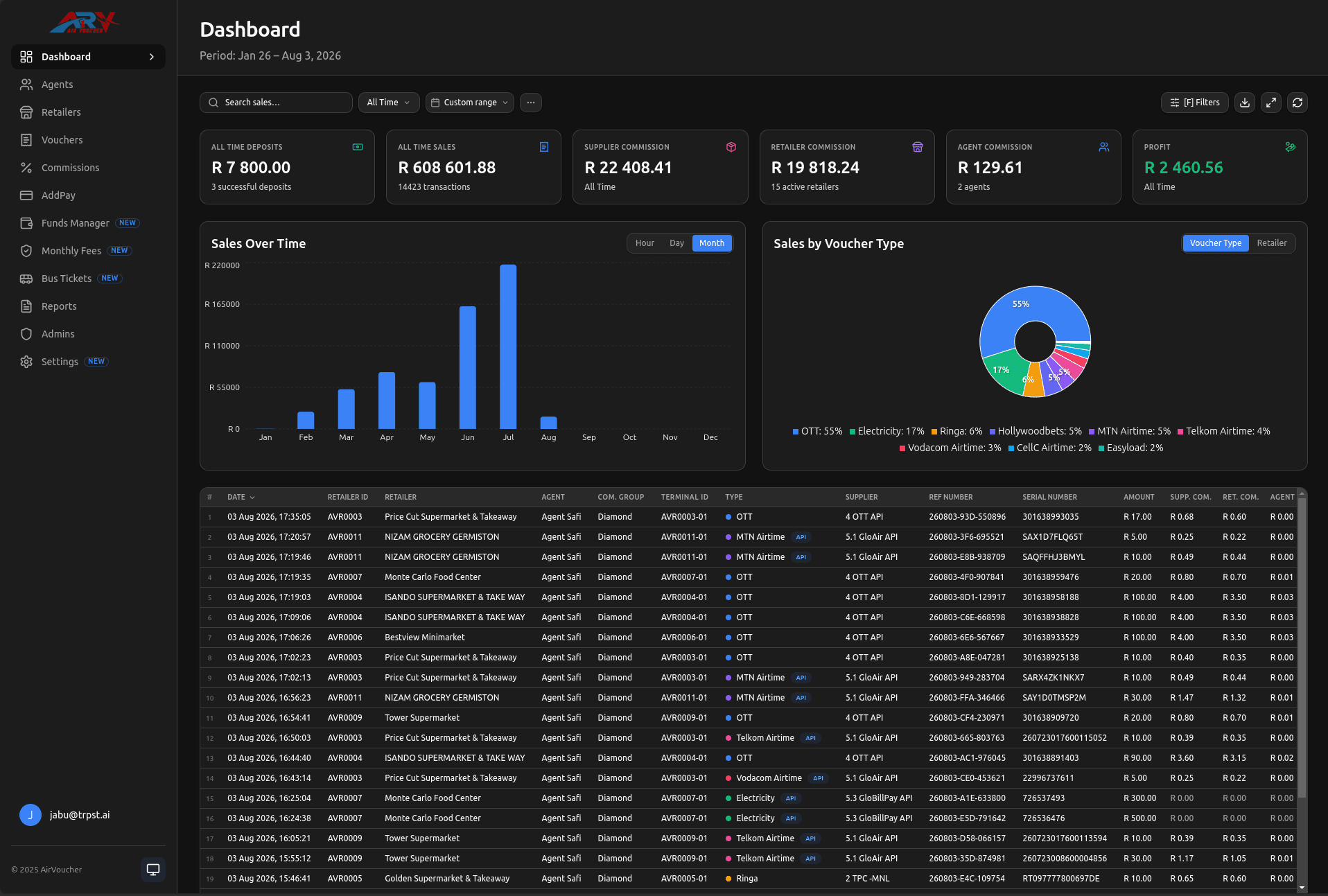The height and width of the screenshot is (896, 1328).
Task: Switch chart to Day view
Action: [676, 243]
